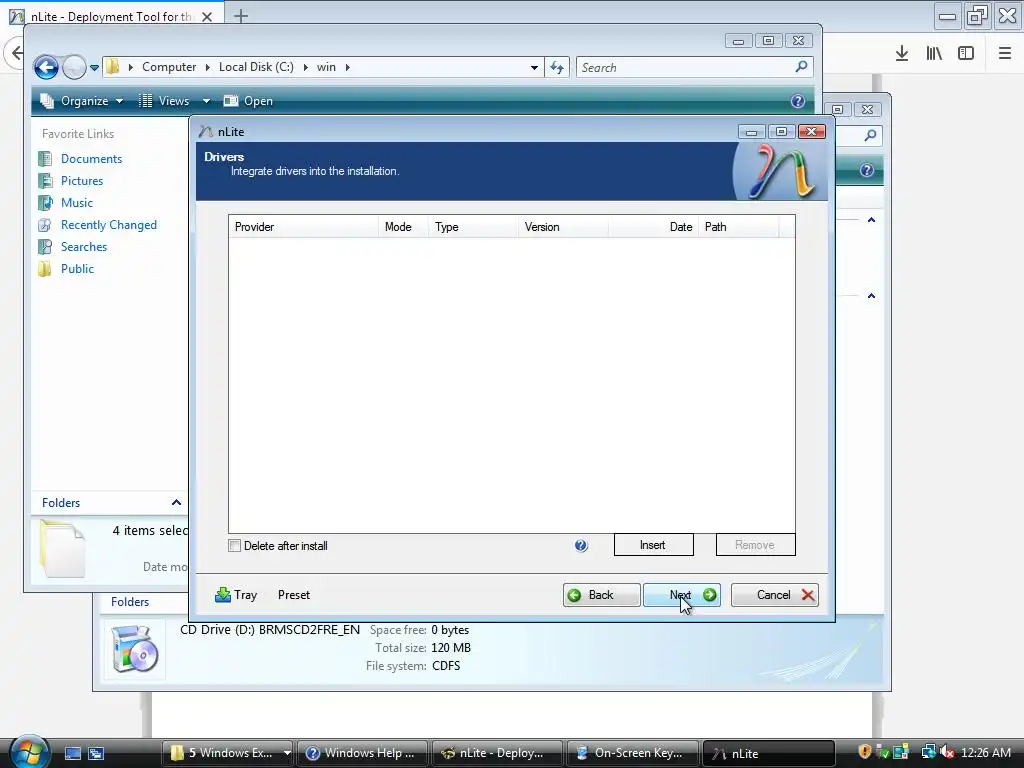The width and height of the screenshot is (1024, 768).
Task: Open Pictures favorite link
Action: click(x=82, y=181)
